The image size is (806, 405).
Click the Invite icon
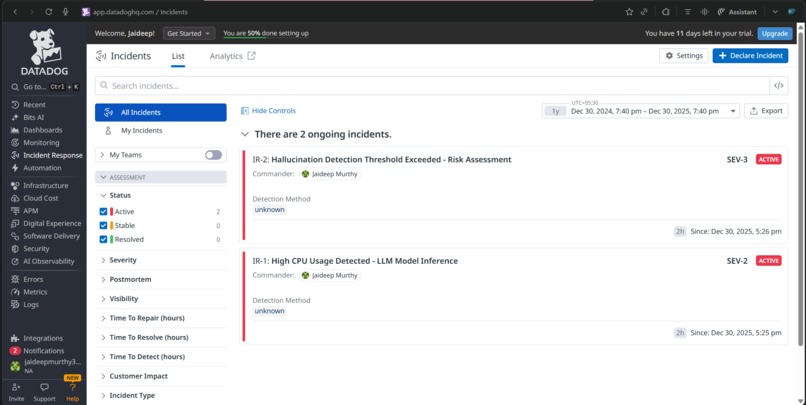point(16,388)
